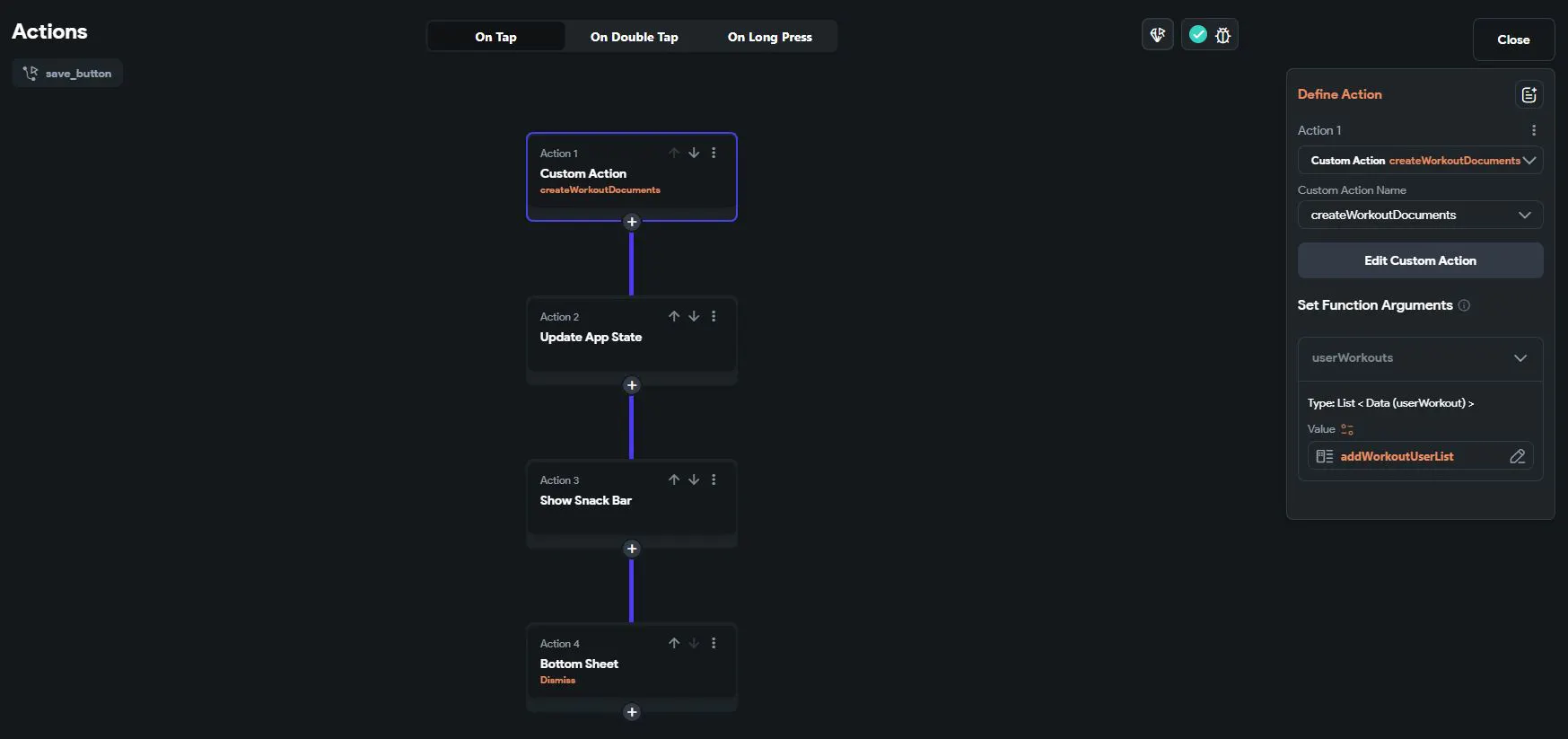Open the Custom Action type dropdown
Screen dimensions: 1568x739
coord(1420,161)
